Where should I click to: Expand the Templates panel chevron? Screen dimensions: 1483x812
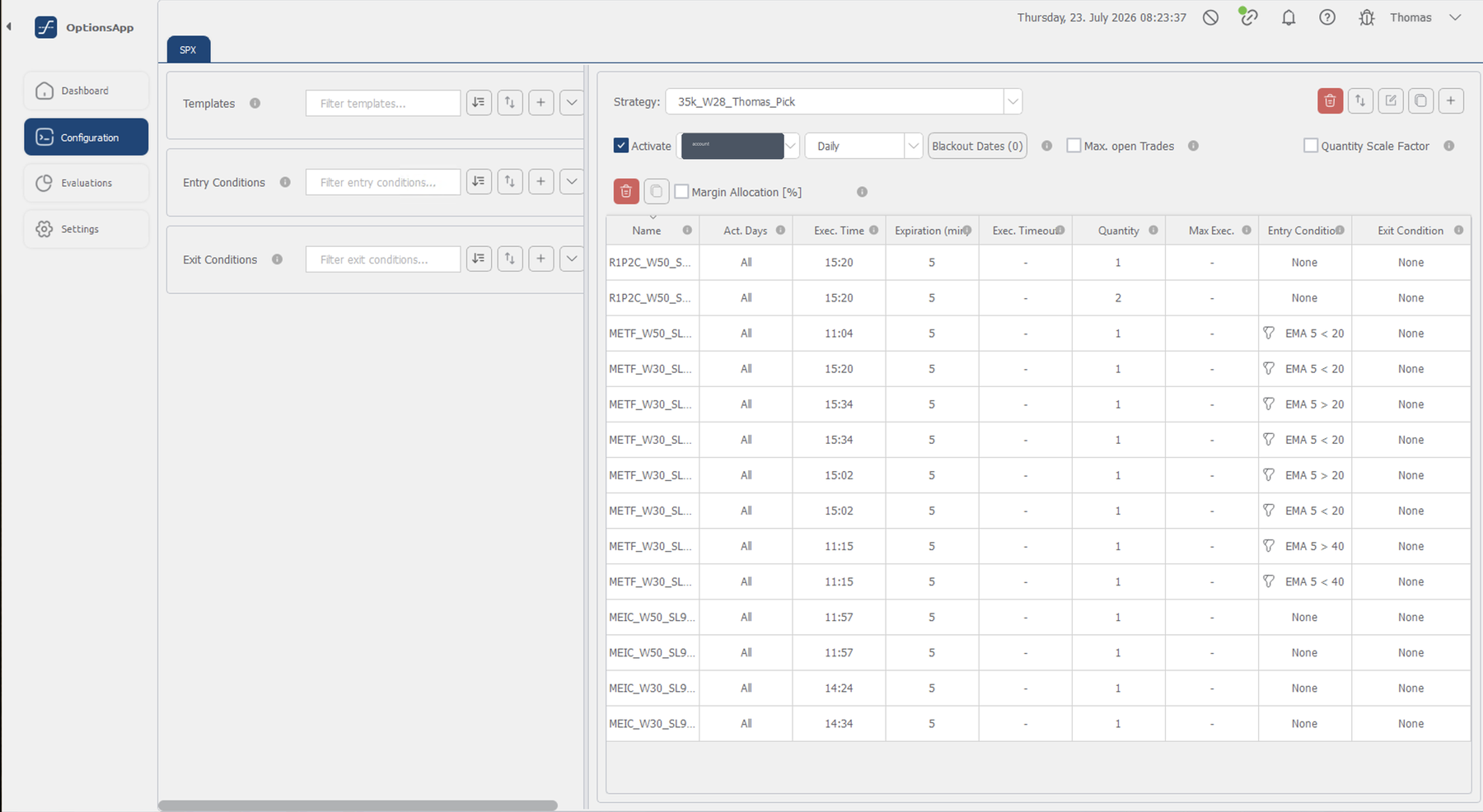click(572, 102)
